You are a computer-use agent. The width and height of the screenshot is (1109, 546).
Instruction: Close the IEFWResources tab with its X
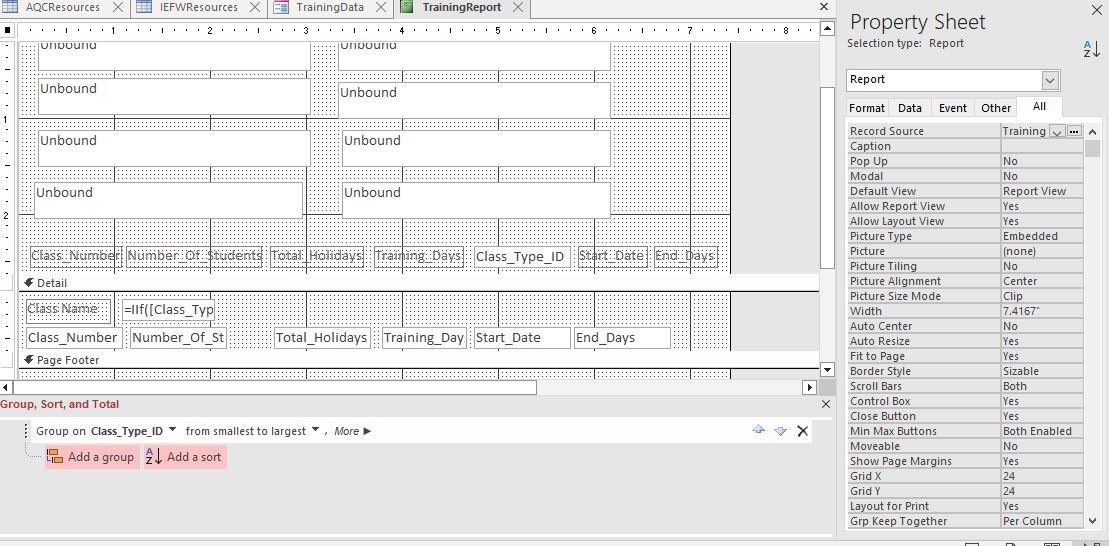[255, 7]
